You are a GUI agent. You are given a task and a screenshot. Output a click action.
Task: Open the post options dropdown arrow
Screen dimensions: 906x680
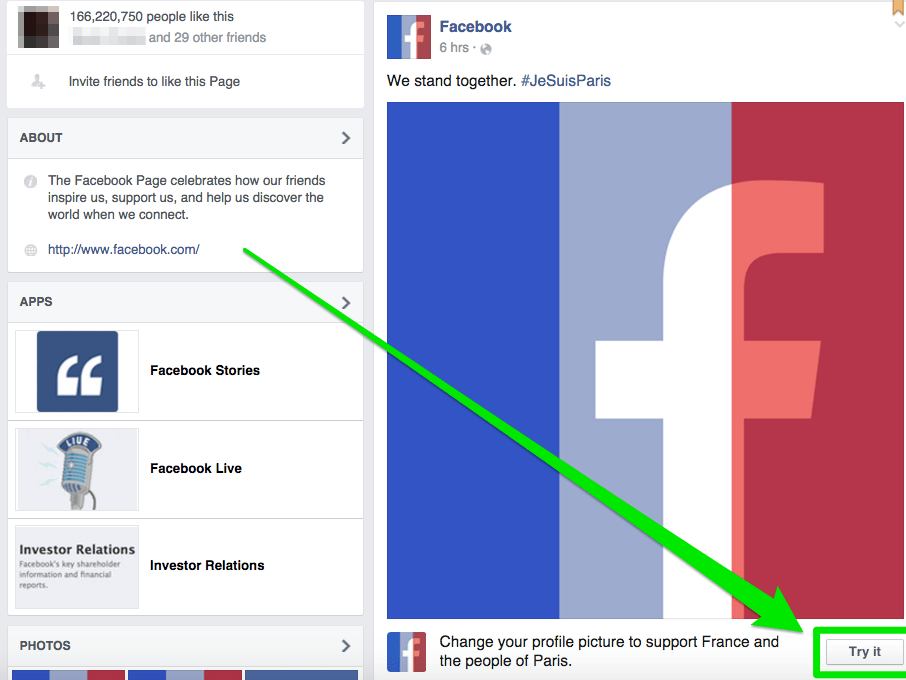899,24
